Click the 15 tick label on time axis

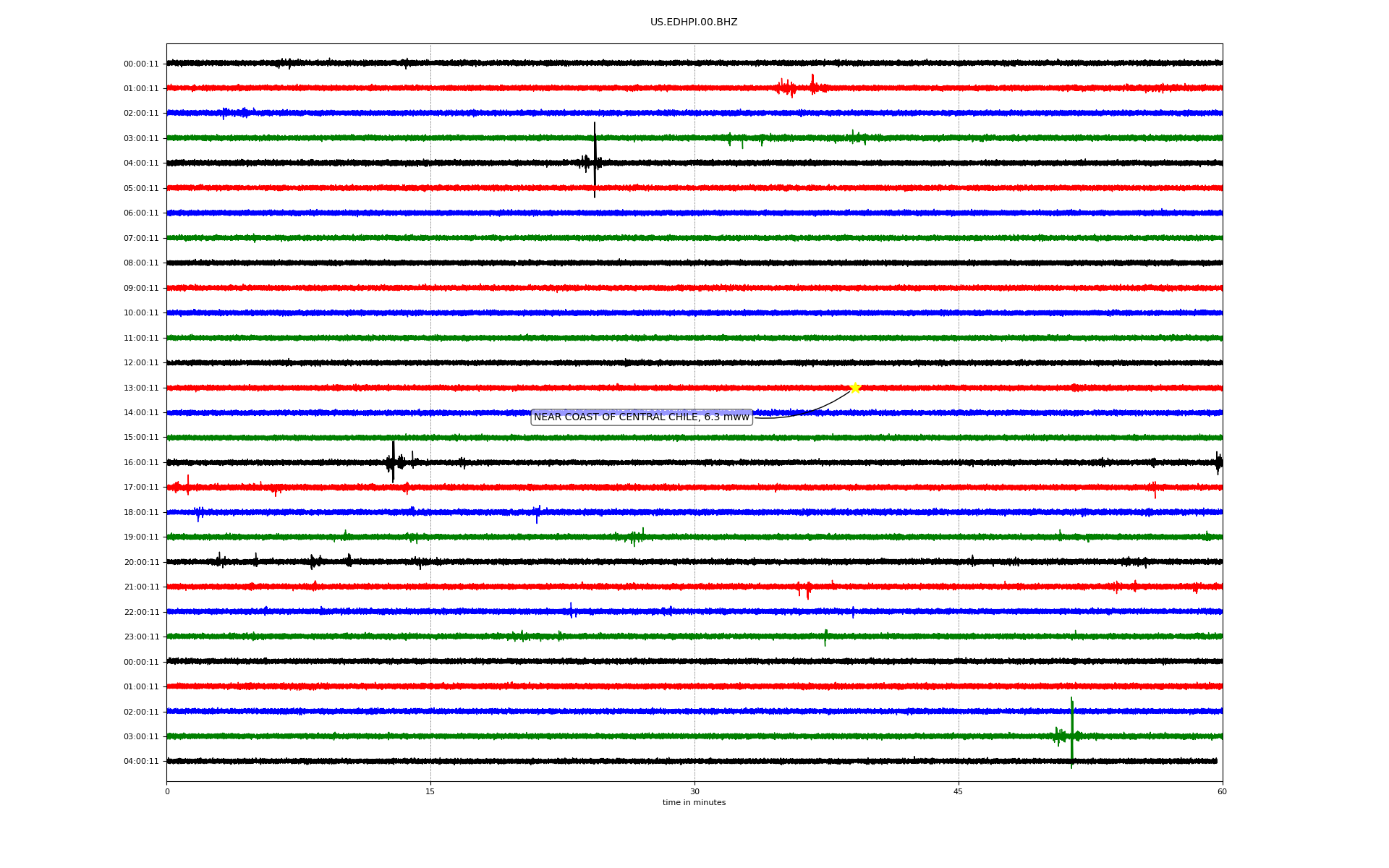[x=430, y=791]
